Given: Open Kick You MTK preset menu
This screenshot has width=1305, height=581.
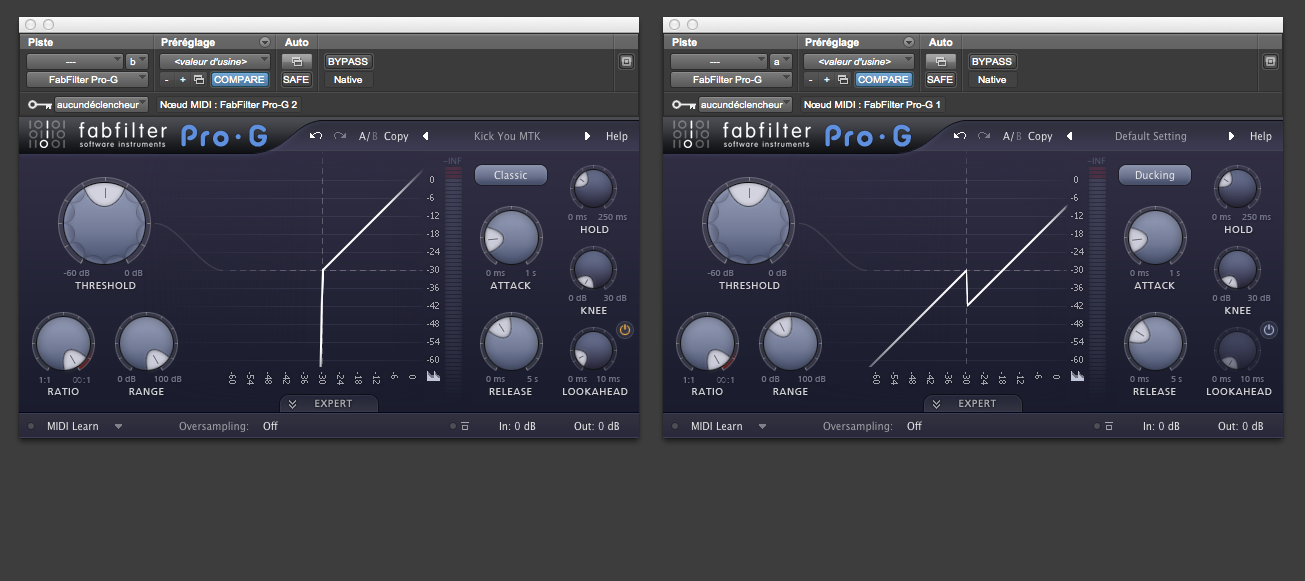Looking at the screenshot, I should pyautogui.click(x=507, y=136).
